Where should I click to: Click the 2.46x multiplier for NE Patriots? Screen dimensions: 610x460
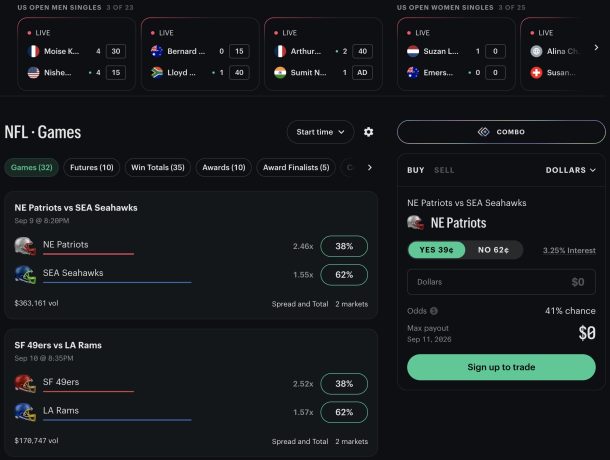pyautogui.click(x=303, y=246)
